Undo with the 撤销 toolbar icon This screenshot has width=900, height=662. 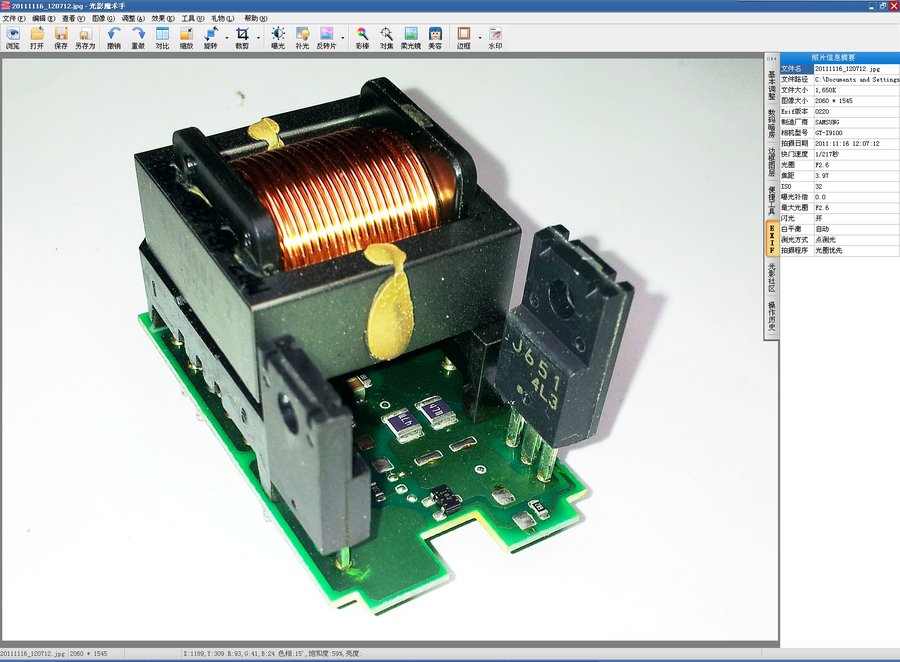[113, 38]
